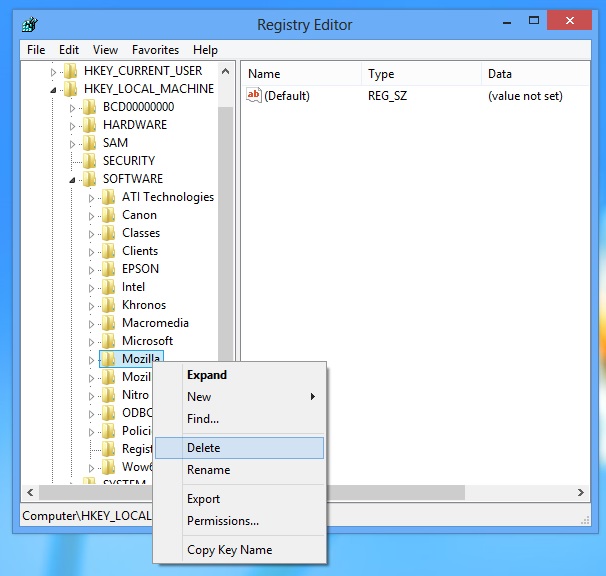Click the horizontal scroll-right arrow
The image size is (606, 576).
[580, 492]
